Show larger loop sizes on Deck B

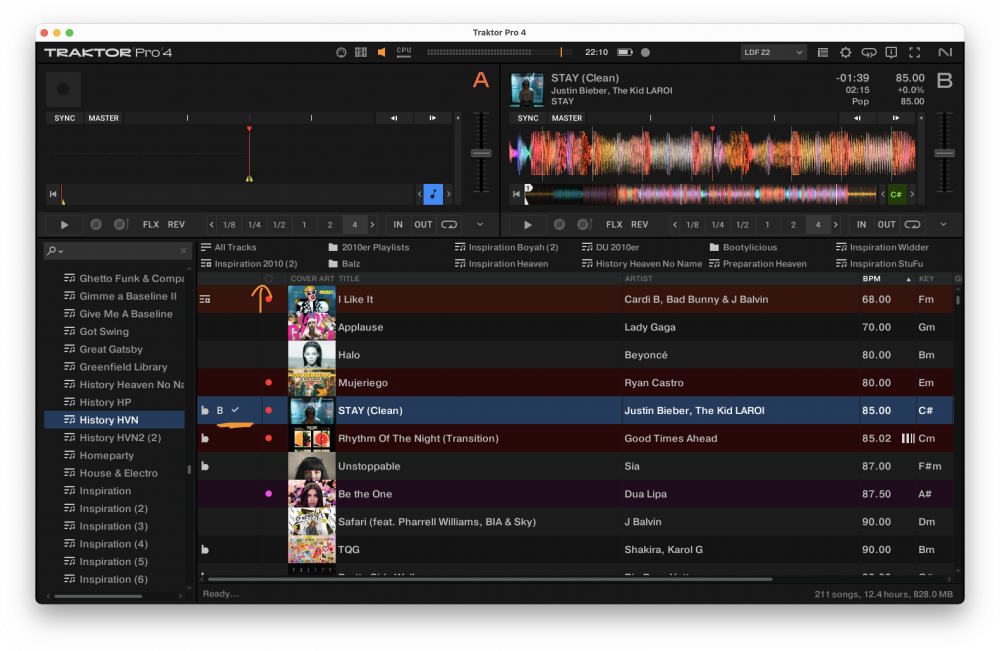[835, 224]
